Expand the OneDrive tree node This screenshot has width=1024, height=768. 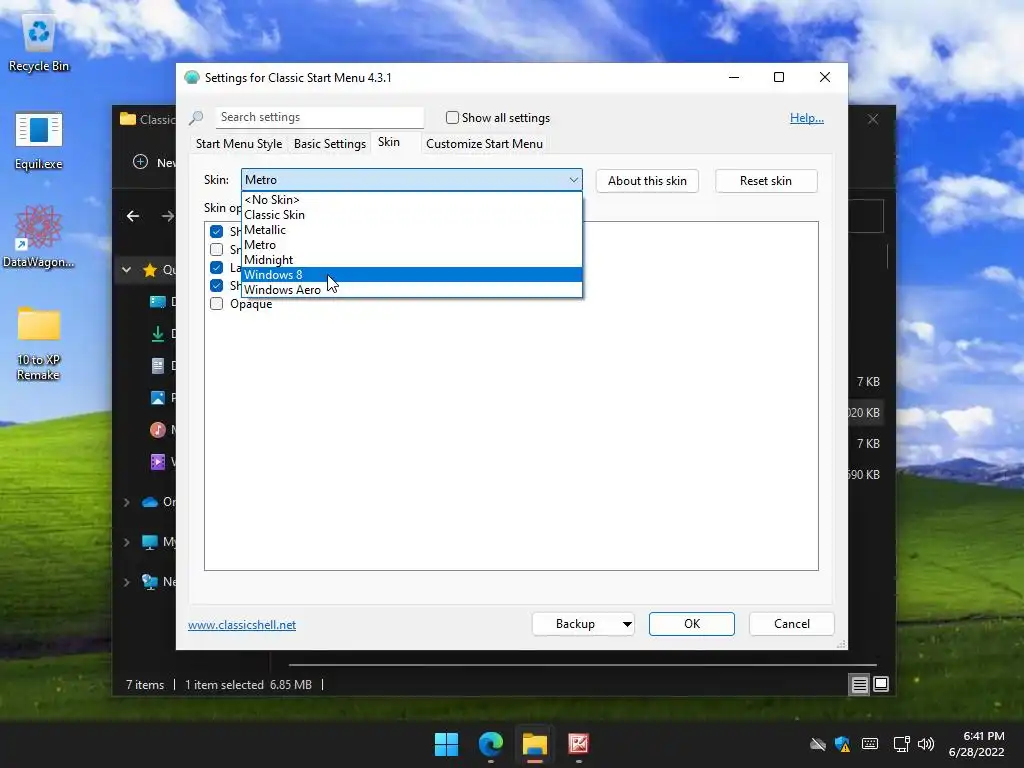pyautogui.click(x=127, y=502)
